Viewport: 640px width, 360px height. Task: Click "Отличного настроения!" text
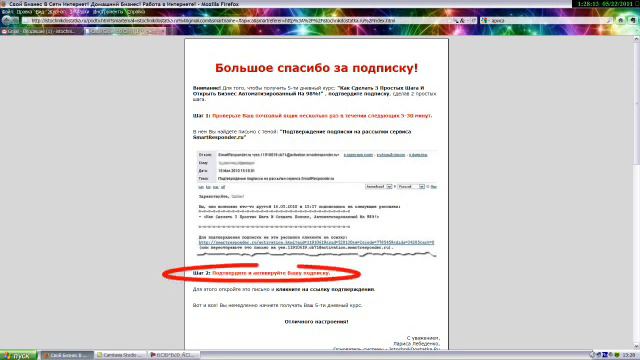tap(316, 322)
